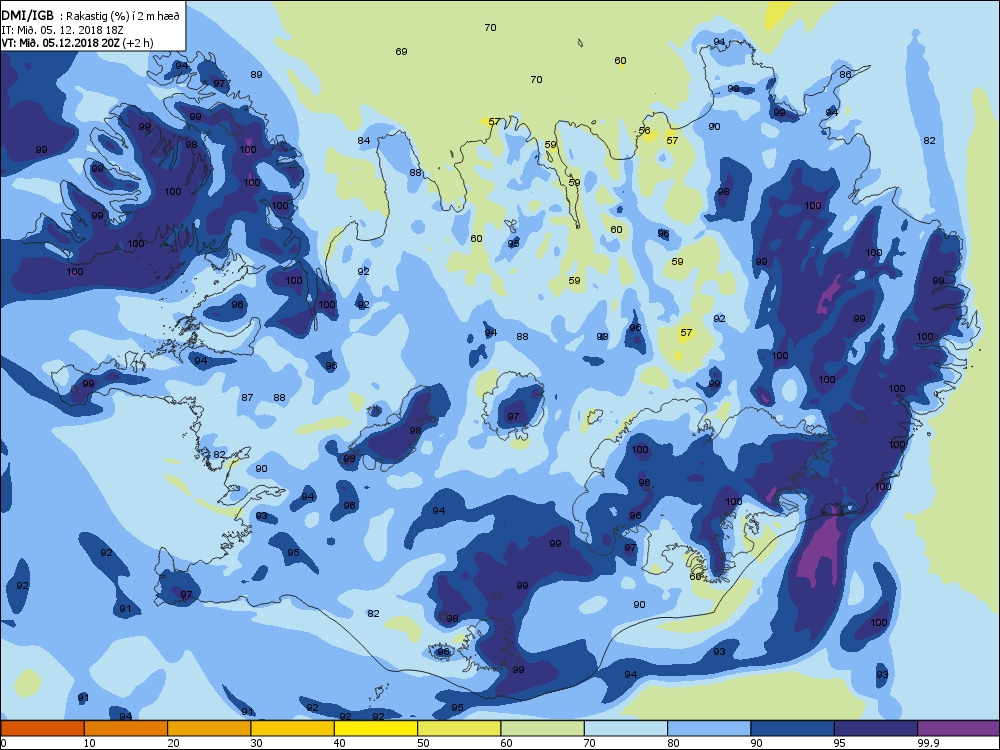Click the 87 humidity value on the map
Screen dimensions: 1000x750
[x=247, y=398]
